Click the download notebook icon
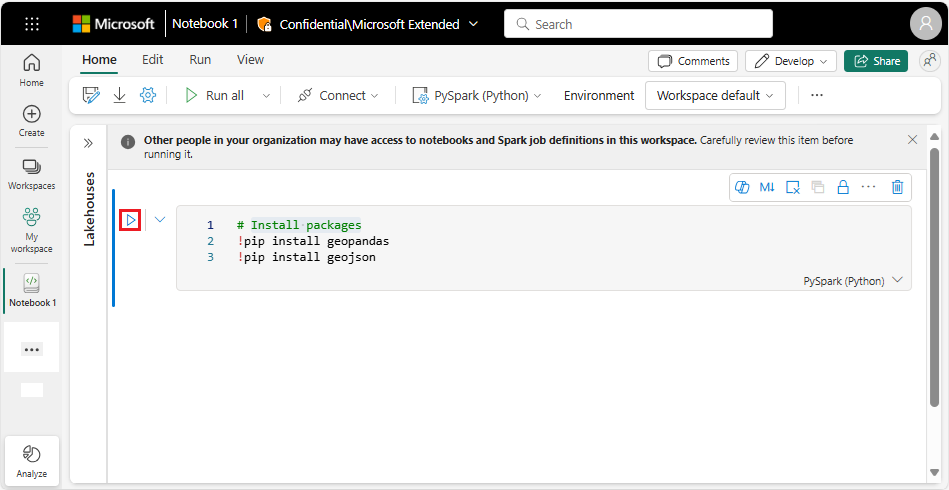 coord(120,95)
